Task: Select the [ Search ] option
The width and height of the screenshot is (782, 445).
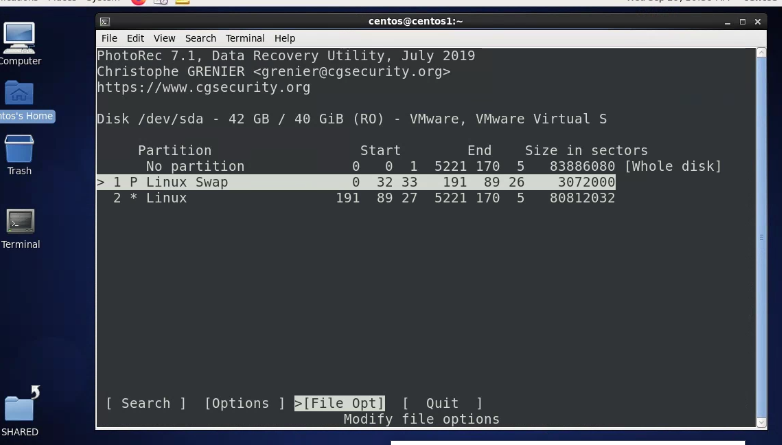Action: click(x=146, y=403)
